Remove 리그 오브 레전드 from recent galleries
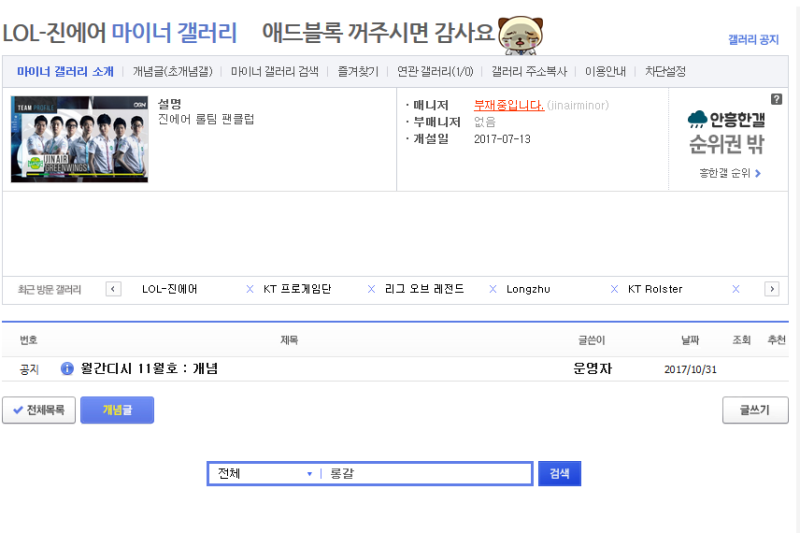Image resolution: width=800 pixels, height=533 pixels. pos(492,289)
